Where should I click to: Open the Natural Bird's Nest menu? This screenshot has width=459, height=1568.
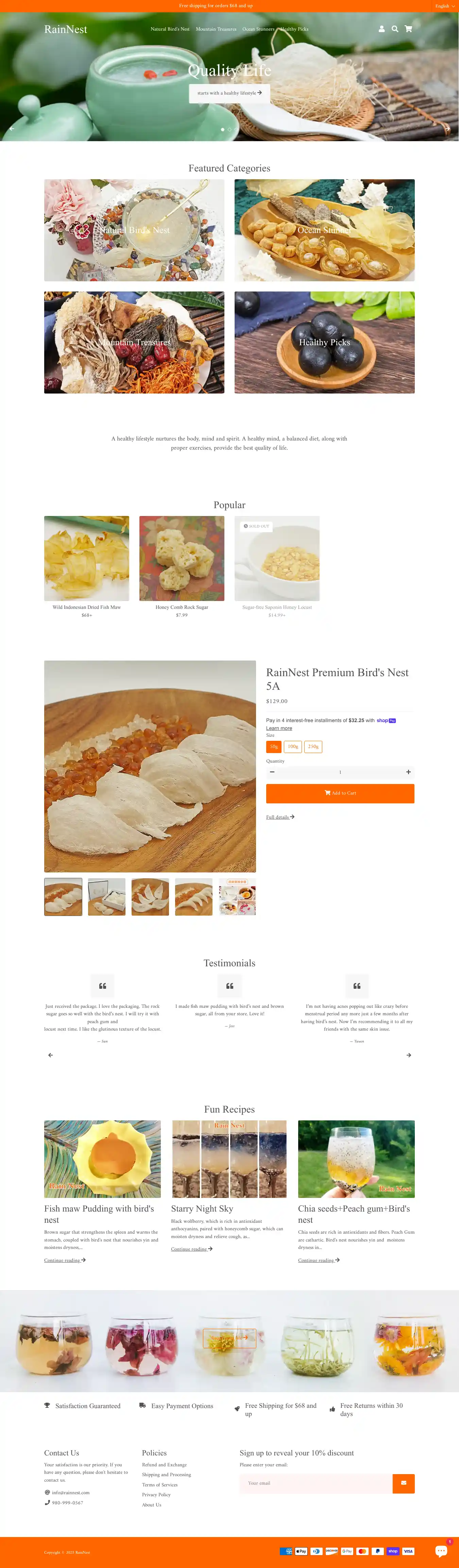tap(170, 29)
